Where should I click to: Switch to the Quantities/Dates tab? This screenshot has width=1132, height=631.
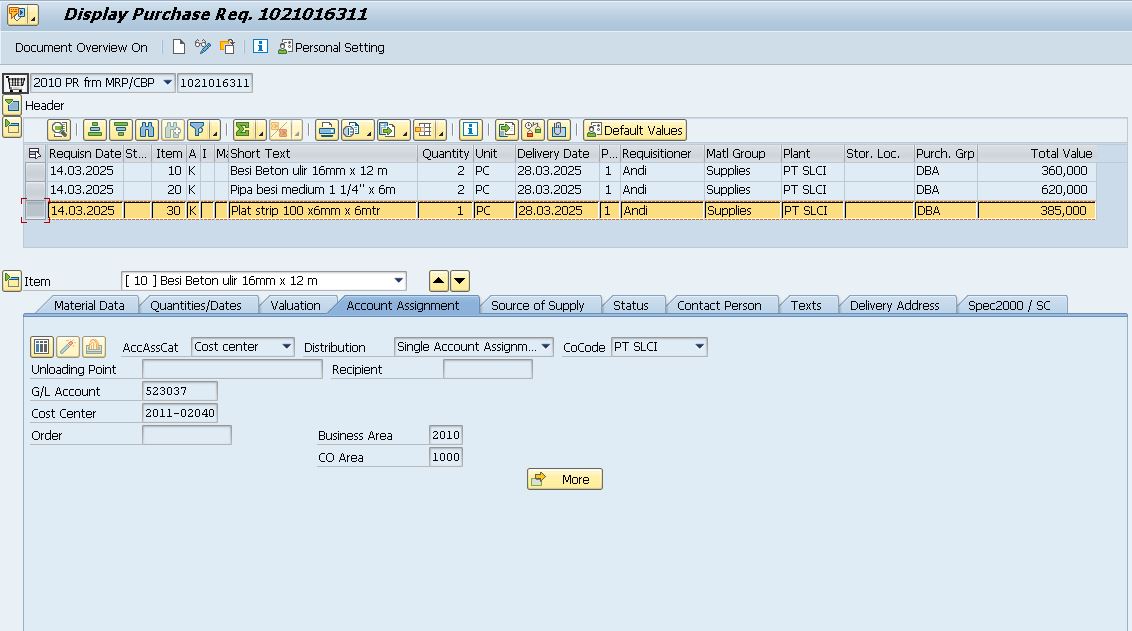tap(196, 305)
